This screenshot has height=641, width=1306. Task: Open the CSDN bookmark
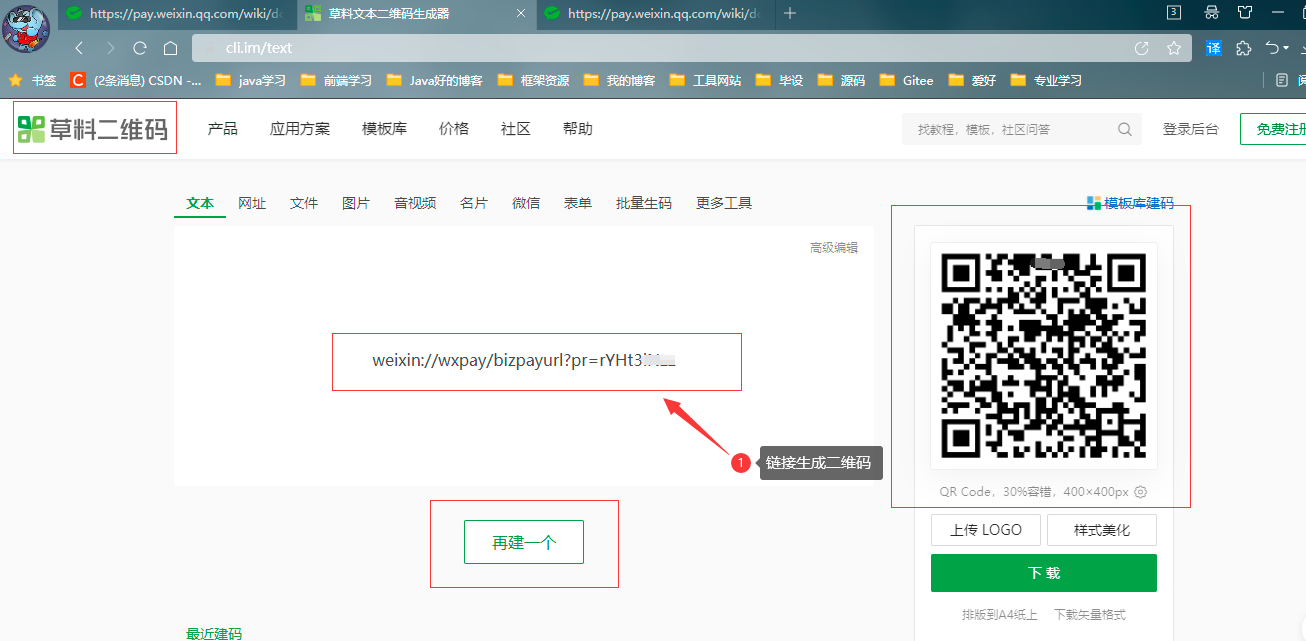click(136, 80)
